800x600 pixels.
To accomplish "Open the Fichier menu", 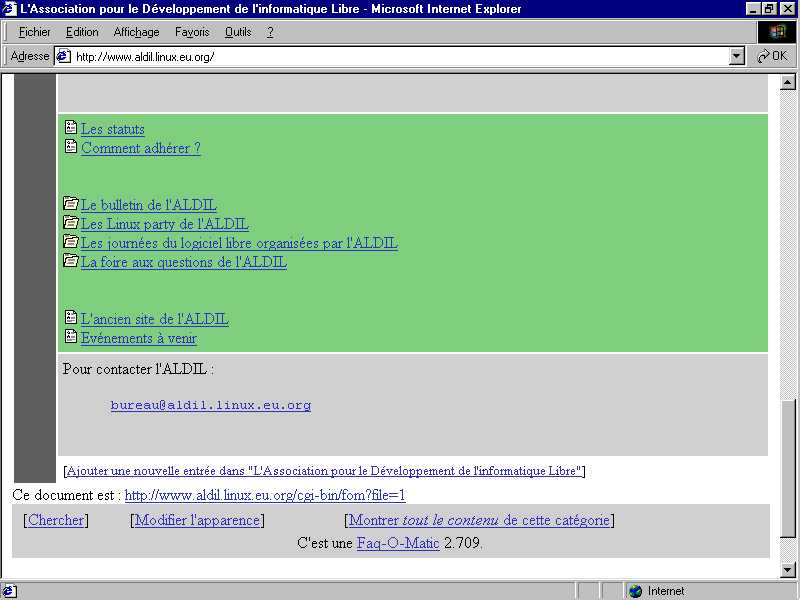I will (34, 32).
